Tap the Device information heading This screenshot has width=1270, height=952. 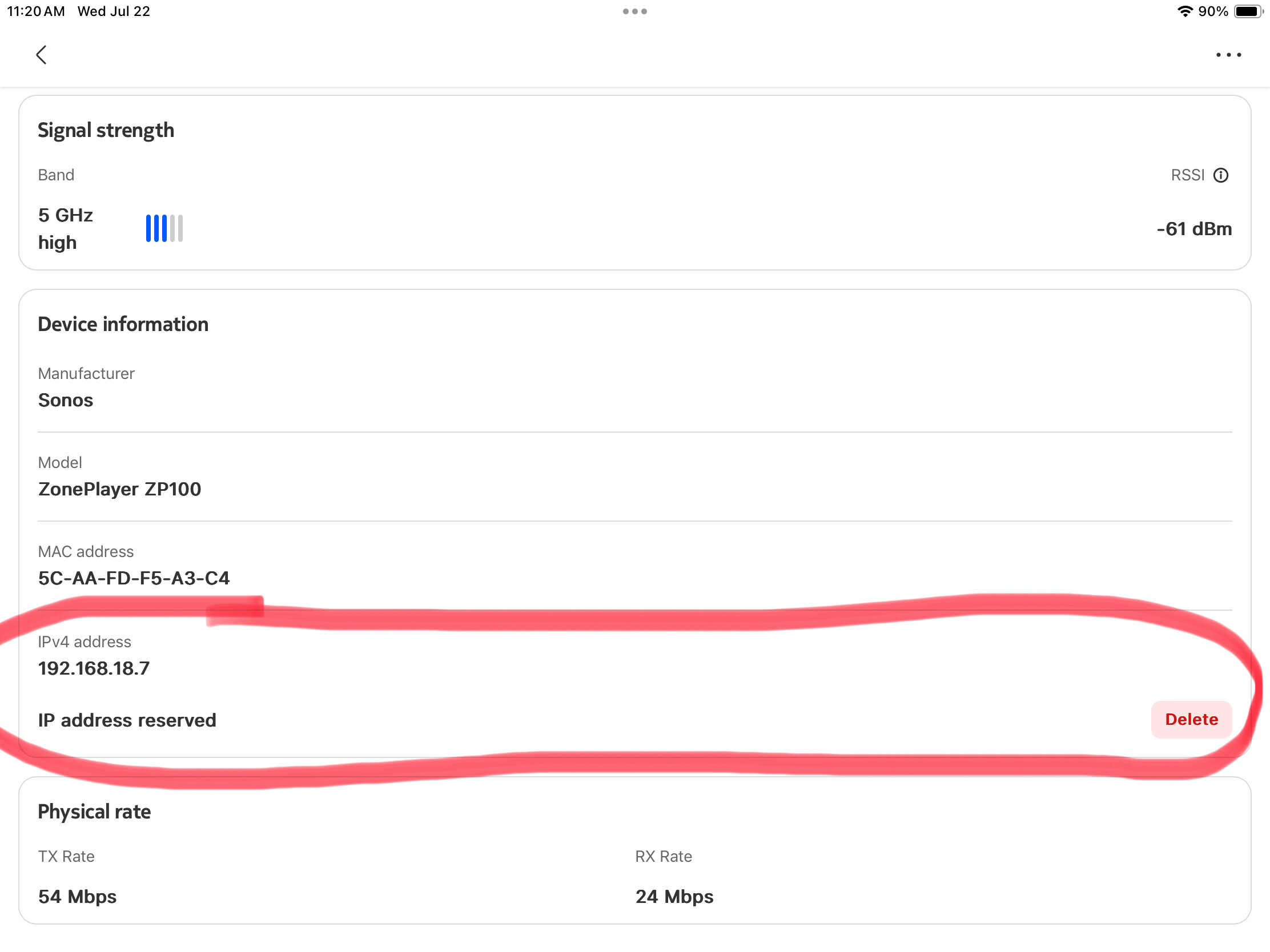[123, 324]
